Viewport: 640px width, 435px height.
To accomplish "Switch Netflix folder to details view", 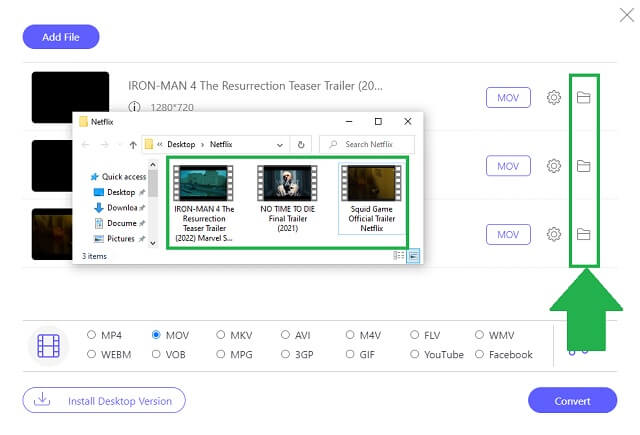I will click(x=398, y=256).
